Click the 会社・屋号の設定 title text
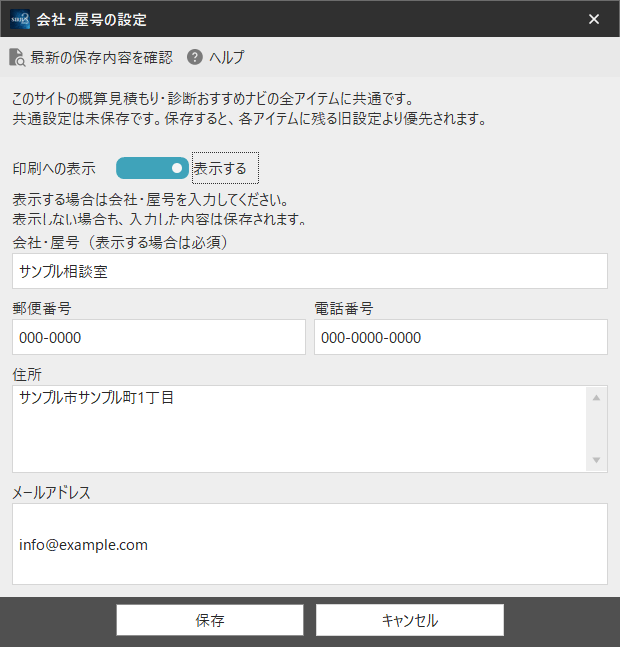The width and height of the screenshot is (620, 647). [91, 19]
